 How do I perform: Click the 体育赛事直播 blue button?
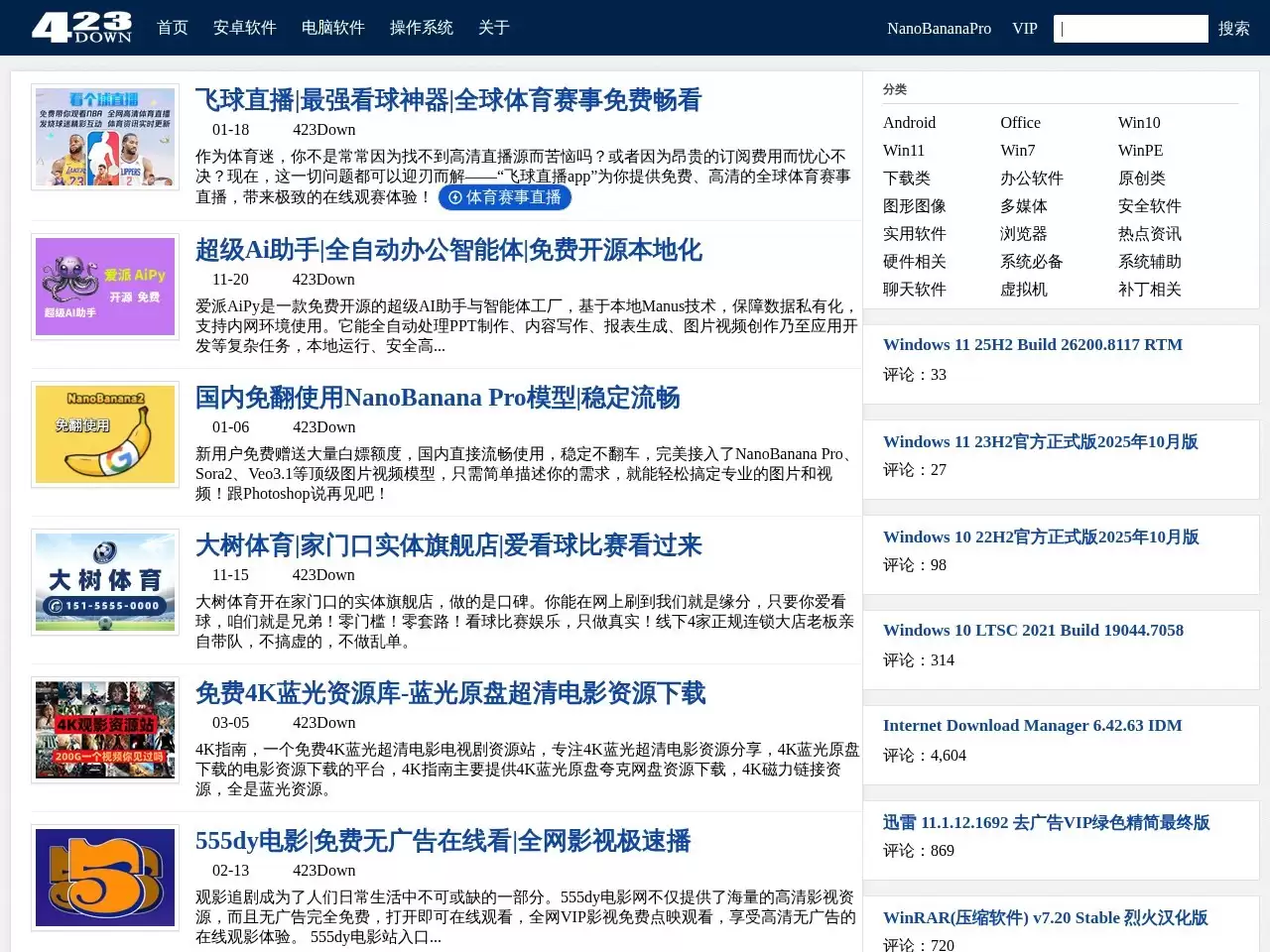(505, 197)
